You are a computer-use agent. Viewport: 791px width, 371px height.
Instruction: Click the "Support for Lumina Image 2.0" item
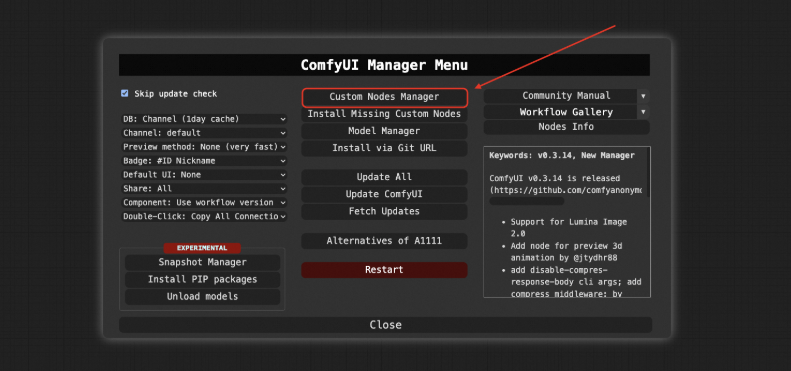[569, 228]
